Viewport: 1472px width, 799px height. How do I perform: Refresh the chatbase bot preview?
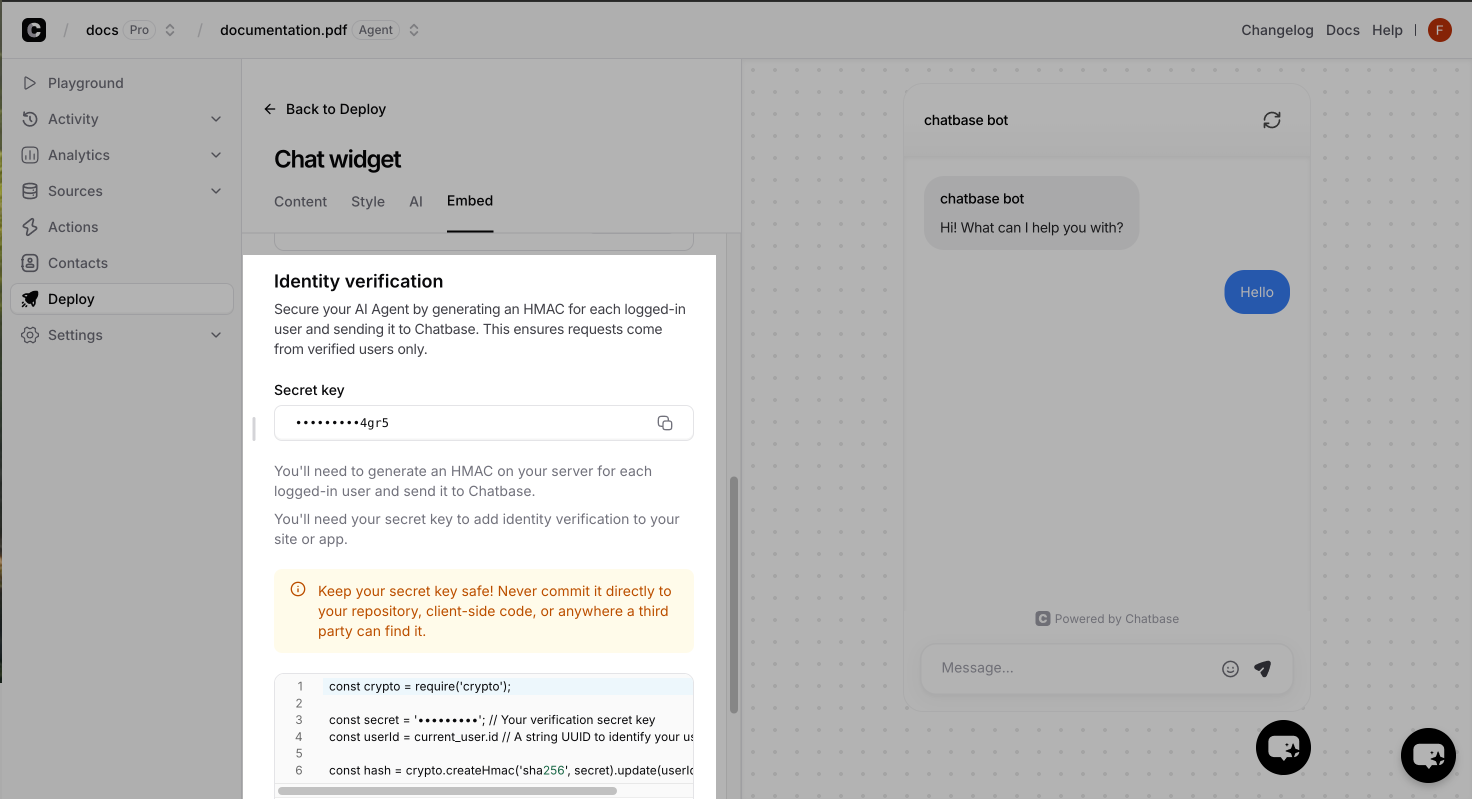[1272, 120]
